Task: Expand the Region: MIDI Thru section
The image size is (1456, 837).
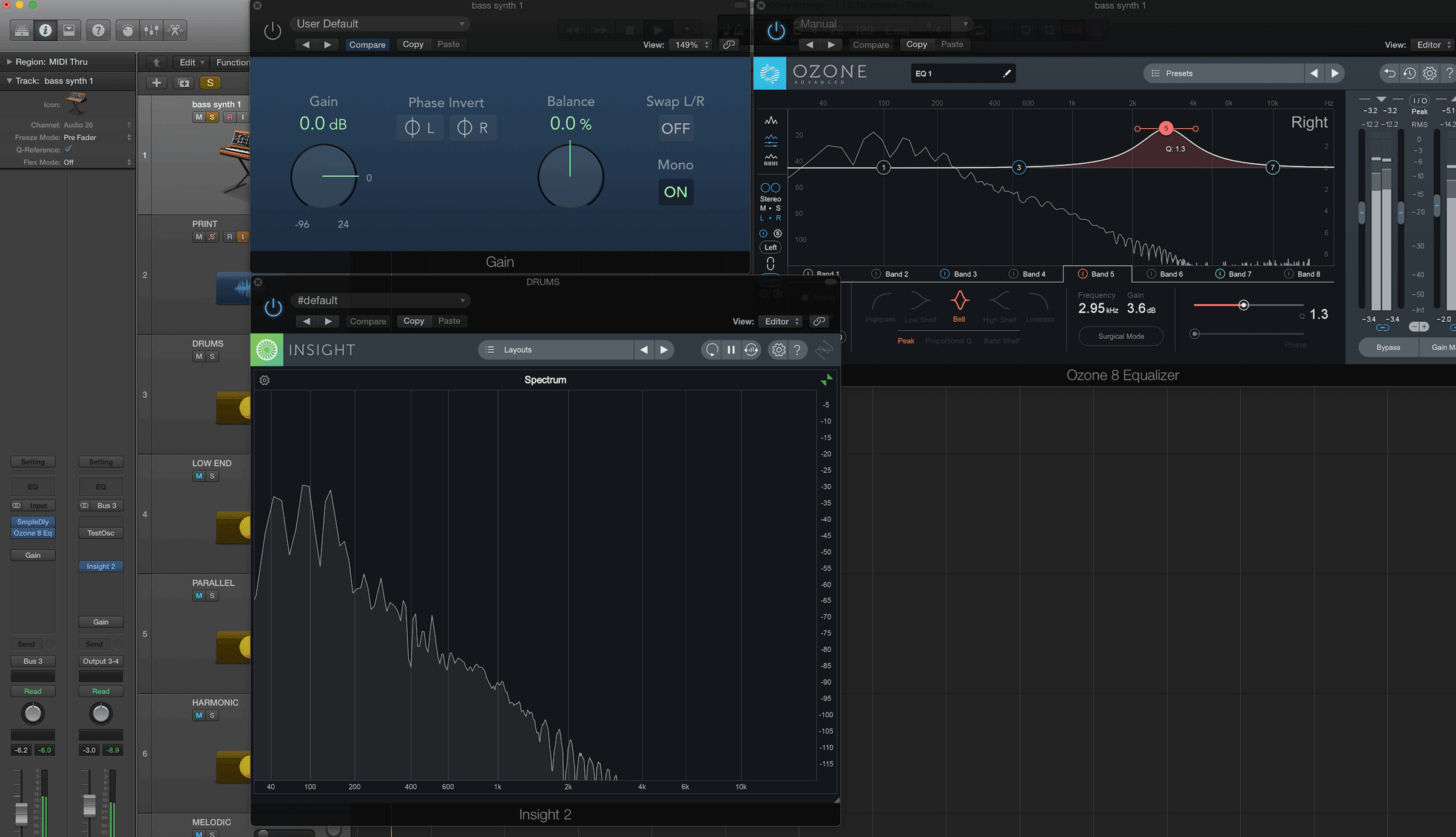Action: point(9,62)
